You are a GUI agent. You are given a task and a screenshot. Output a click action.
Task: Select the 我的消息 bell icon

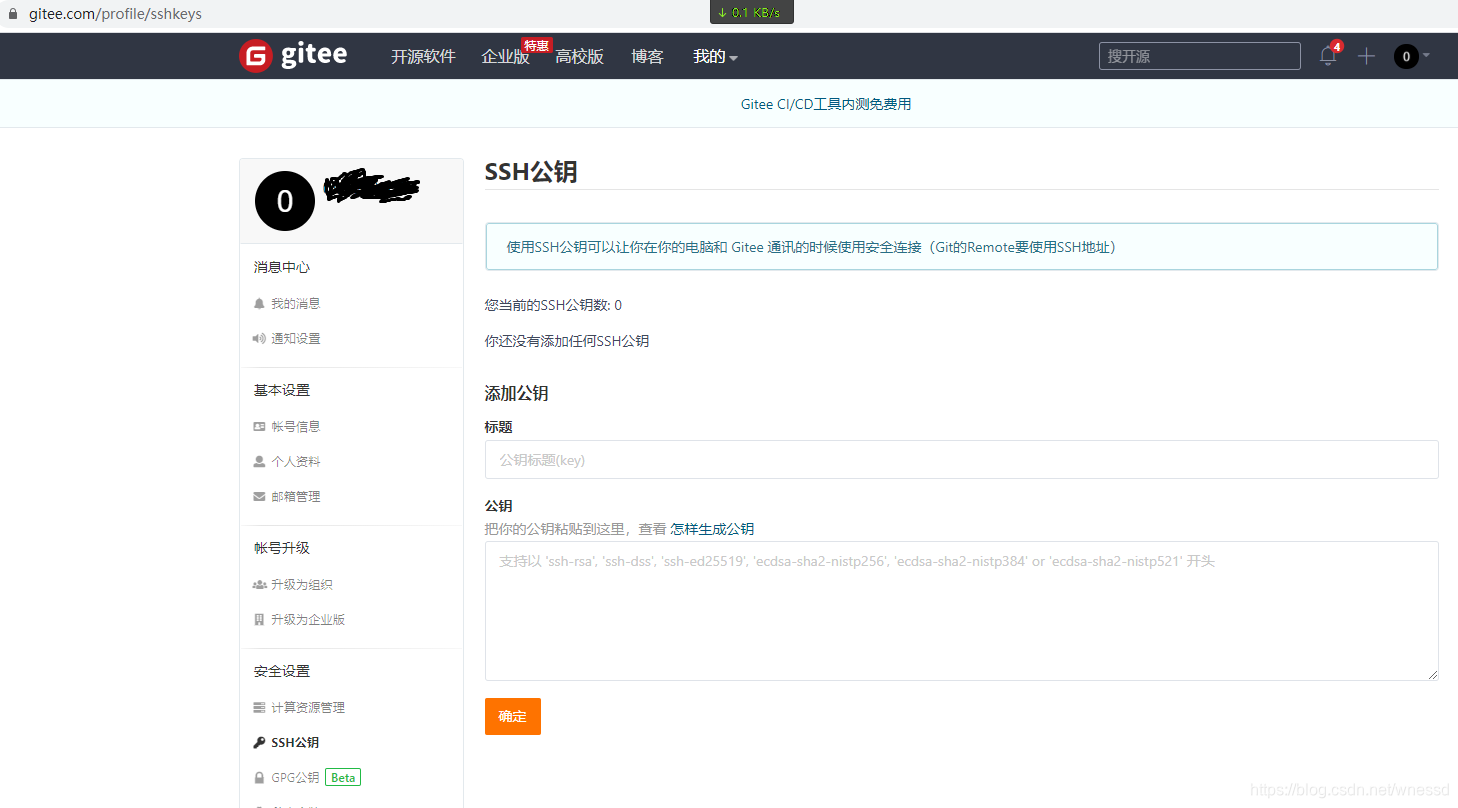click(x=259, y=303)
